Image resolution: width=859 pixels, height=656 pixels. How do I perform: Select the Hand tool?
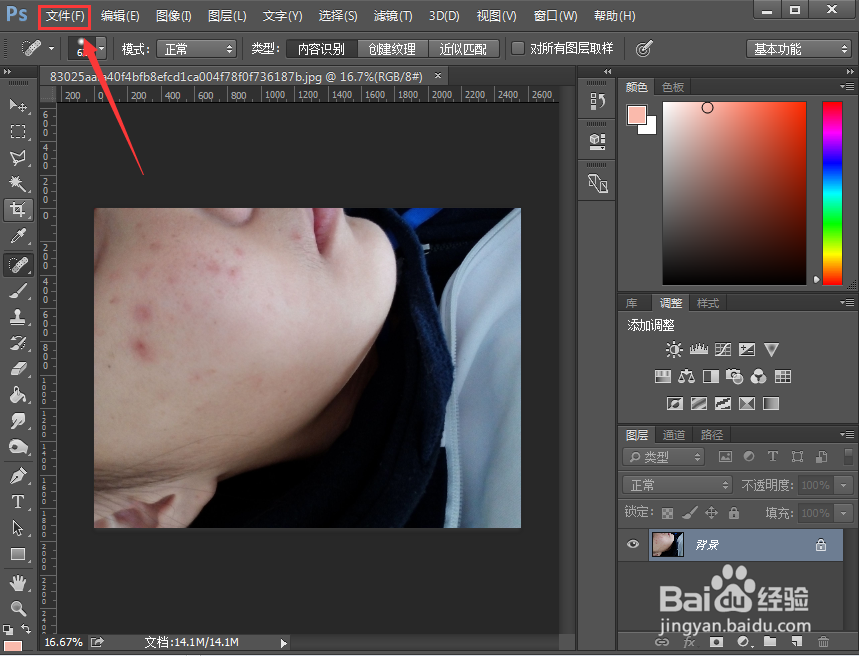coord(18,583)
